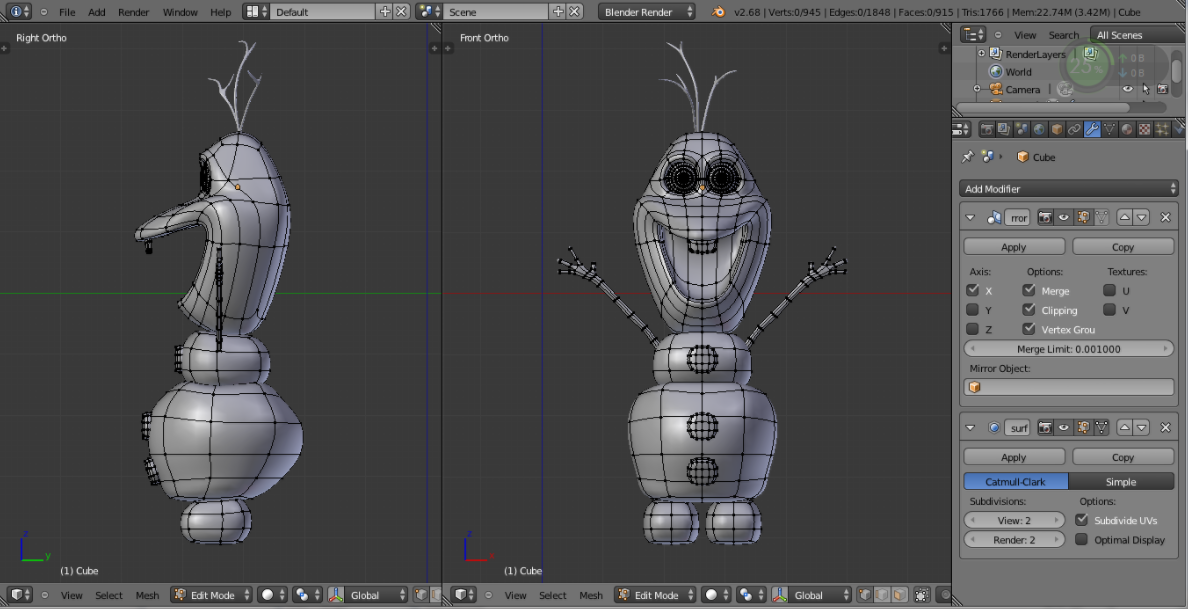Move the Subsurf modifier down
The height and width of the screenshot is (609, 1188).
point(1142,428)
